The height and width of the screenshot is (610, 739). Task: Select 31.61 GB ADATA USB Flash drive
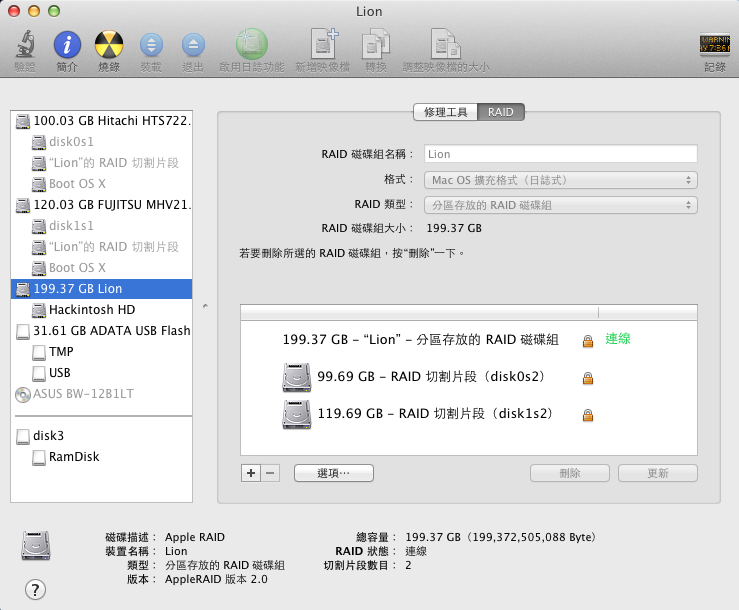(101, 330)
